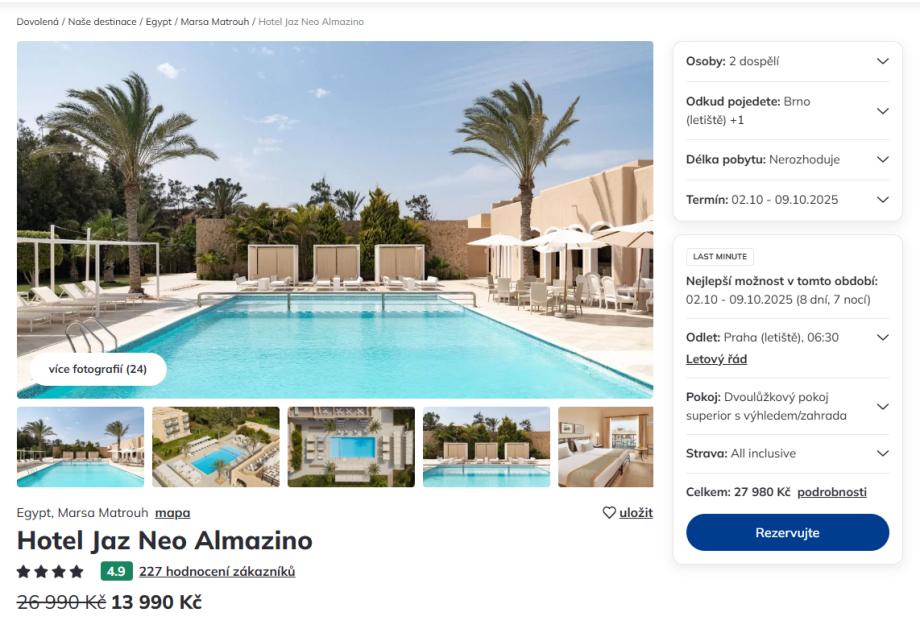Expand the Osoby persons dropdown
The height and width of the screenshot is (629, 920).
(x=787, y=61)
